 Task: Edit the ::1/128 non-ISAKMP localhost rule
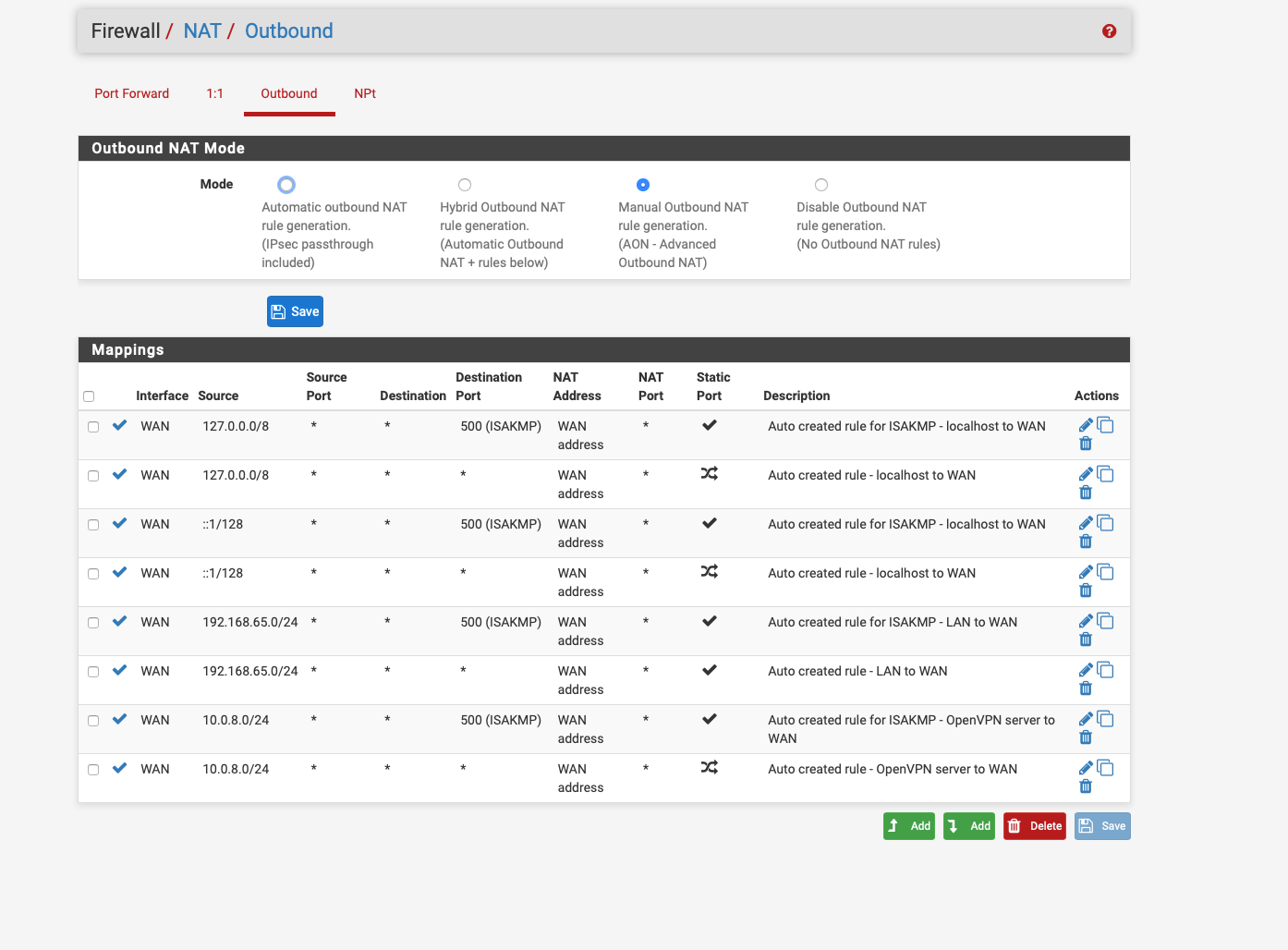pyautogui.click(x=1086, y=572)
